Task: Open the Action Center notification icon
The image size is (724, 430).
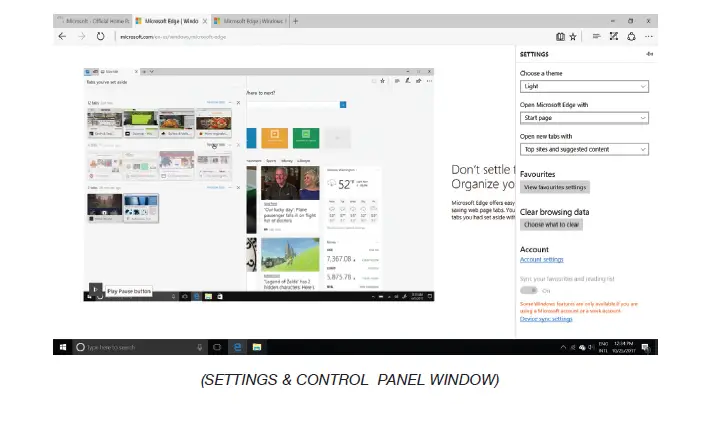Action: 645,347
